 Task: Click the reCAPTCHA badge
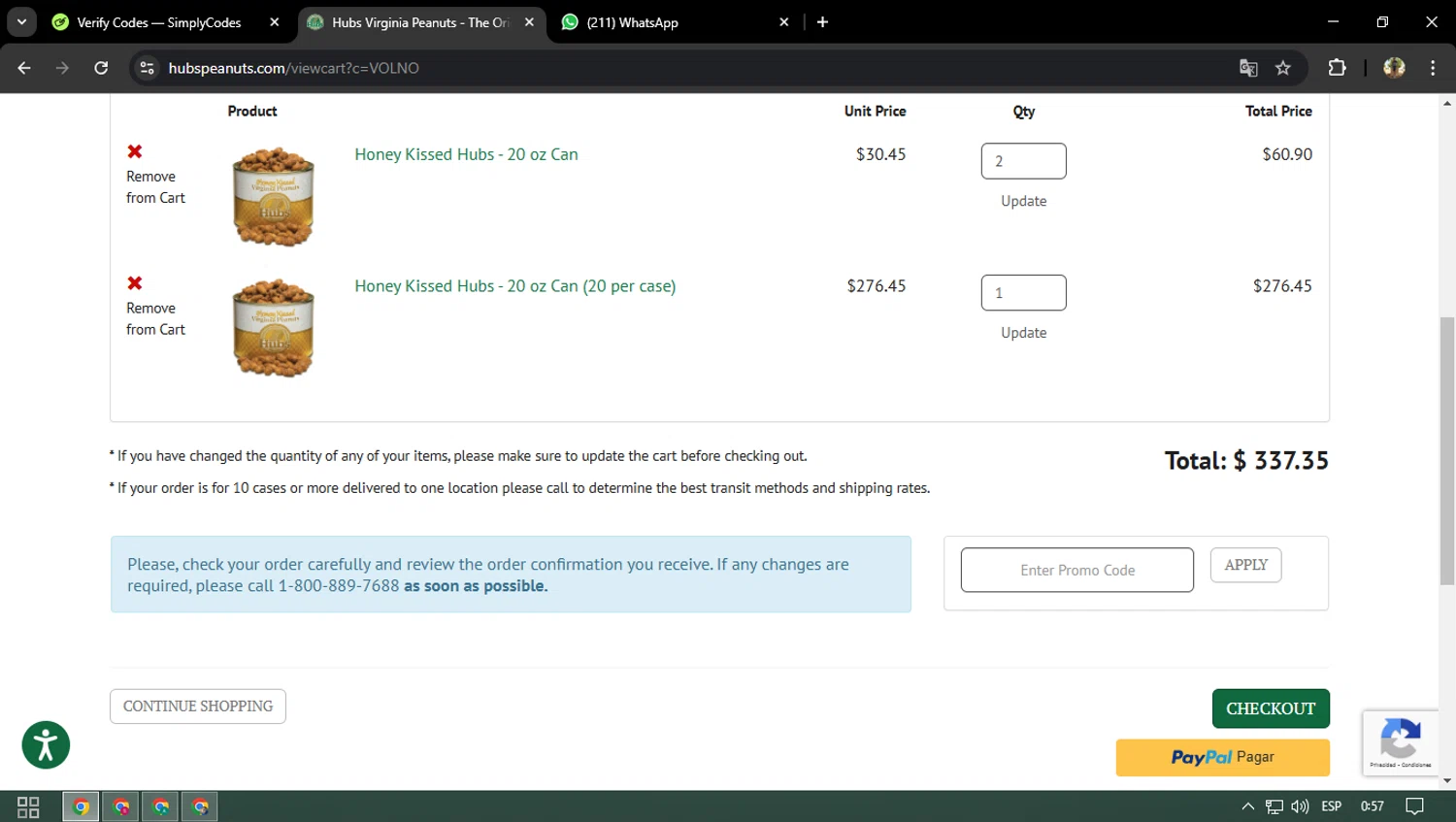1400,742
